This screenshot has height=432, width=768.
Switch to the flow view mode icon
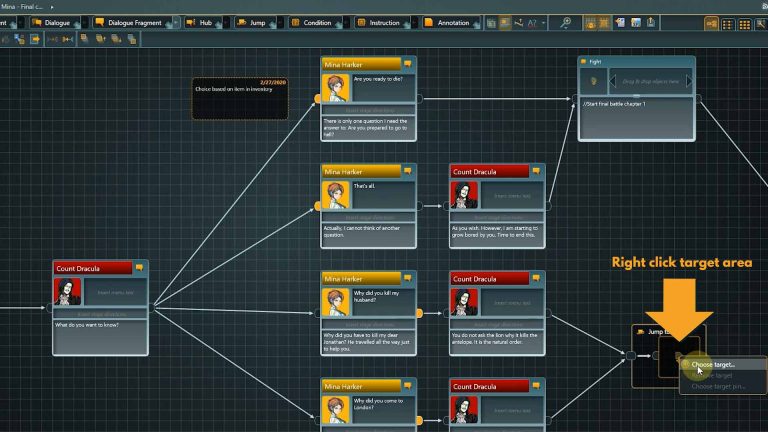click(x=712, y=24)
